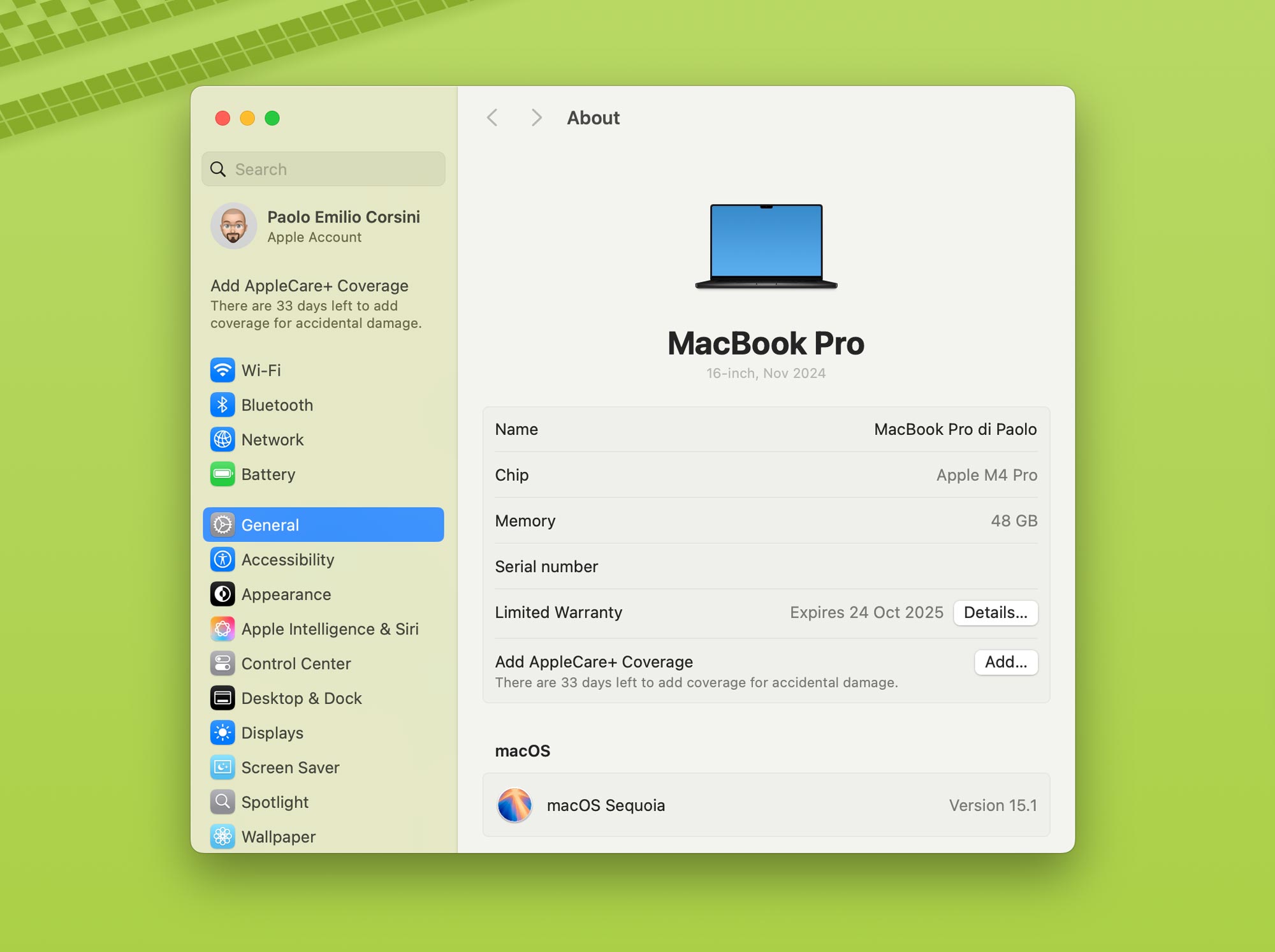This screenshot has height=952, width=1275.
Task: Select Displays in the sidebar
Action: 323,733
